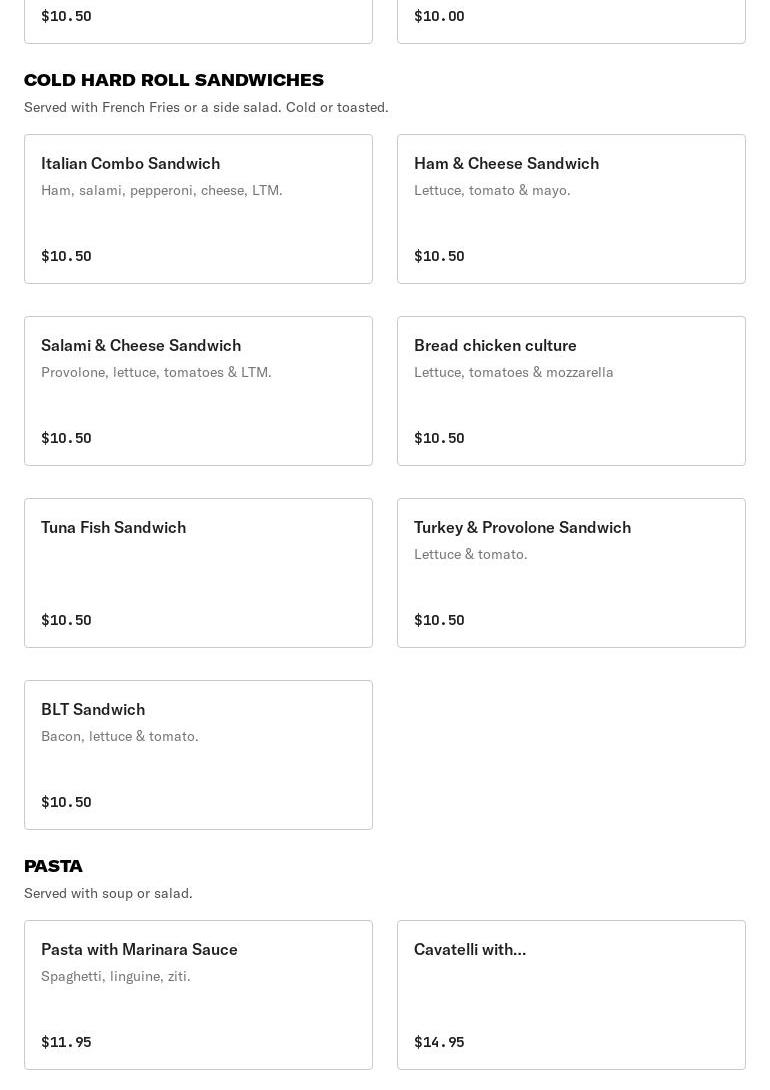770x1090 pixels.
Task: Click the Served with soup or salad note
Action: [x=108, y=893]
